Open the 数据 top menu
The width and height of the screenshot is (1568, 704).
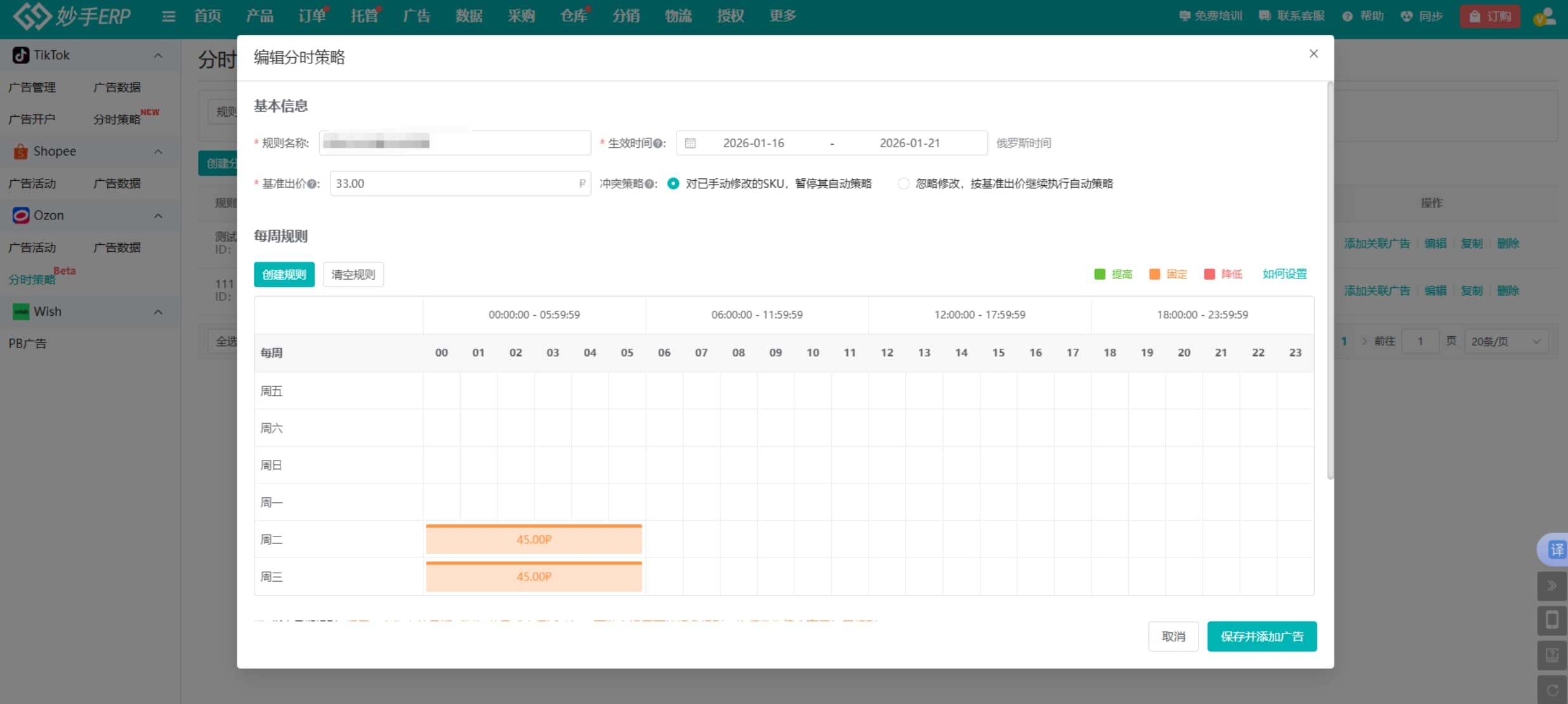point(469,16)
